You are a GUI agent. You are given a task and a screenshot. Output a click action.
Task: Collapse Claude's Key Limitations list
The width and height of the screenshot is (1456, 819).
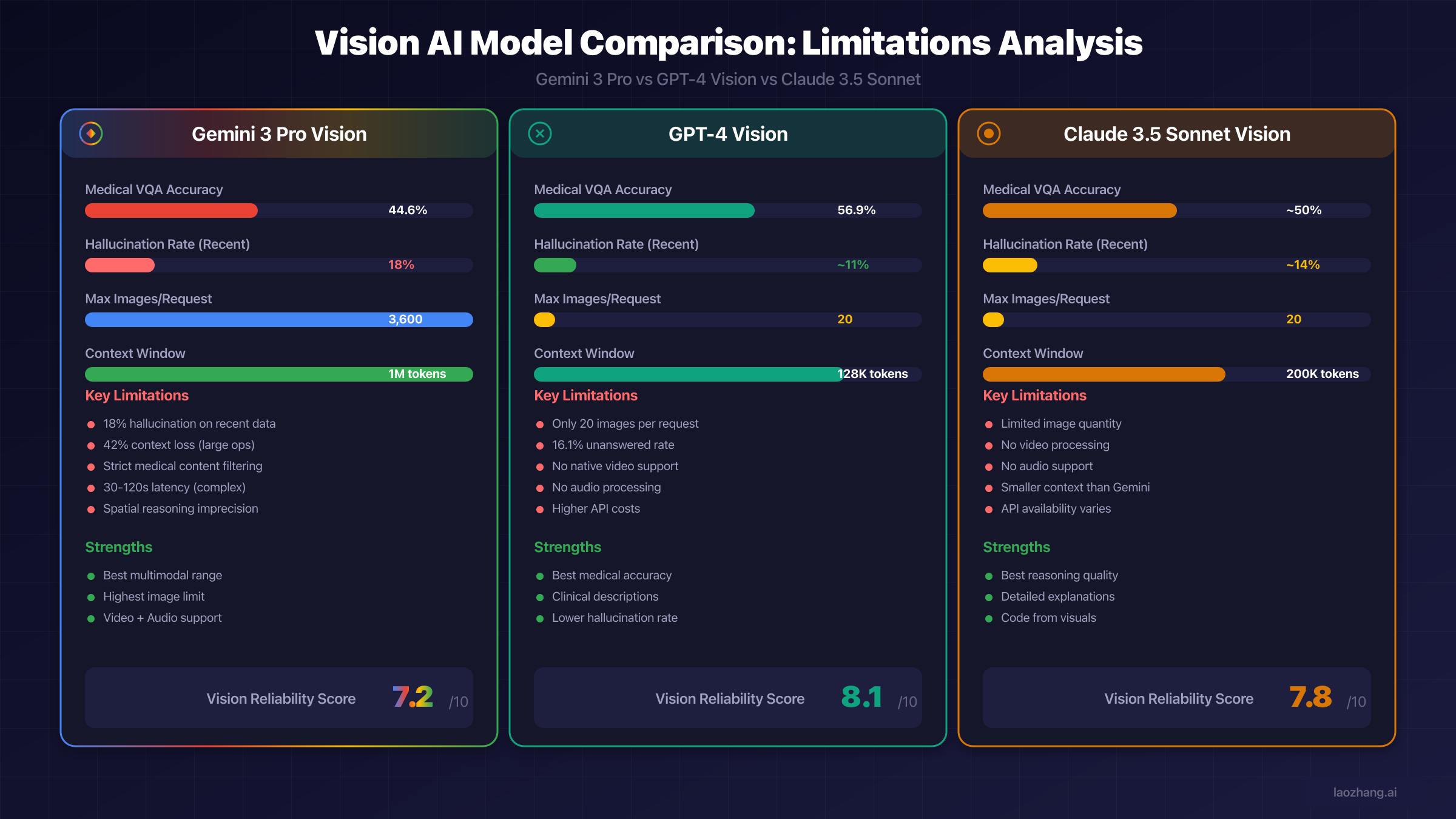click(1035, 396)
